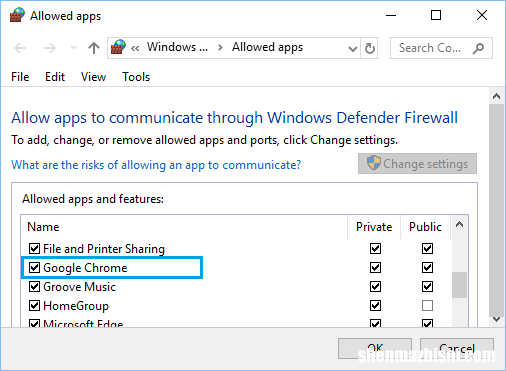Open the Edit menu
506x371 pixels.
[55, 77]
